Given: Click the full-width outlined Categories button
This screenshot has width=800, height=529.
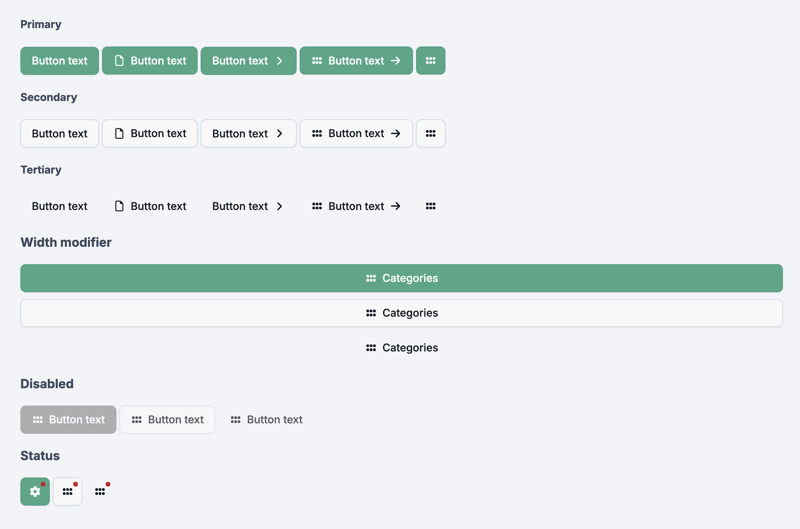Looking at the screenshot, I should [x=402, y=313].
